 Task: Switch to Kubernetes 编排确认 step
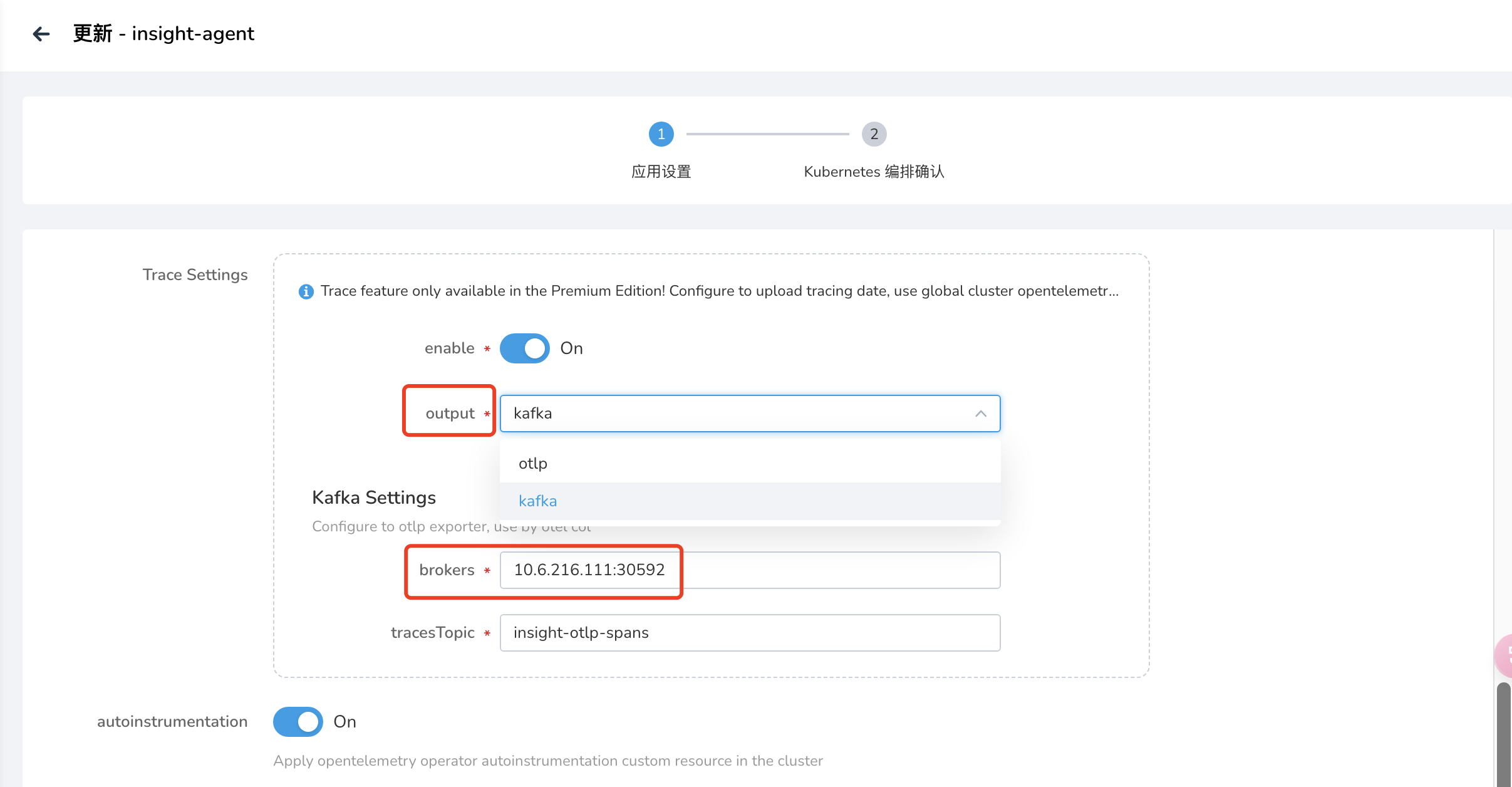click(874, 172)
